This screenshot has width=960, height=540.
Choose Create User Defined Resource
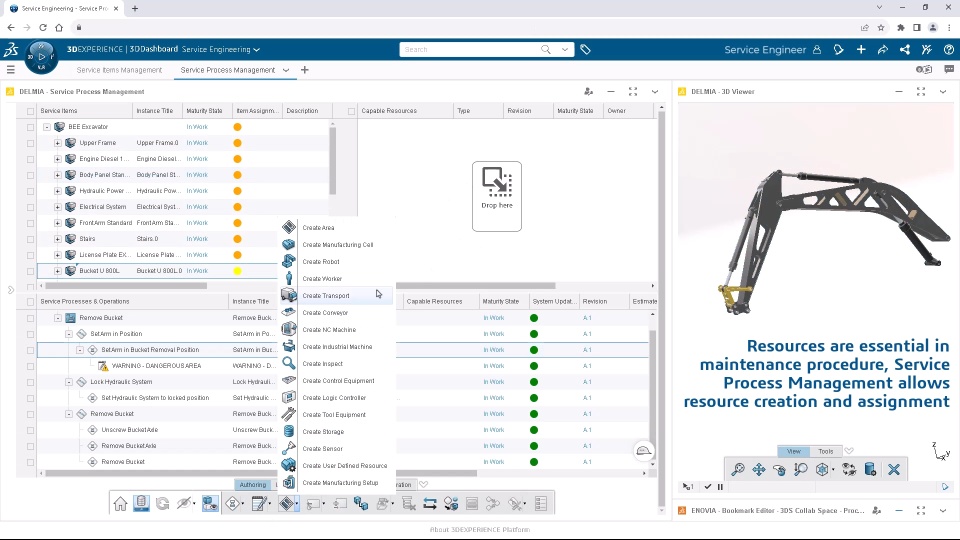coord(337,465)
